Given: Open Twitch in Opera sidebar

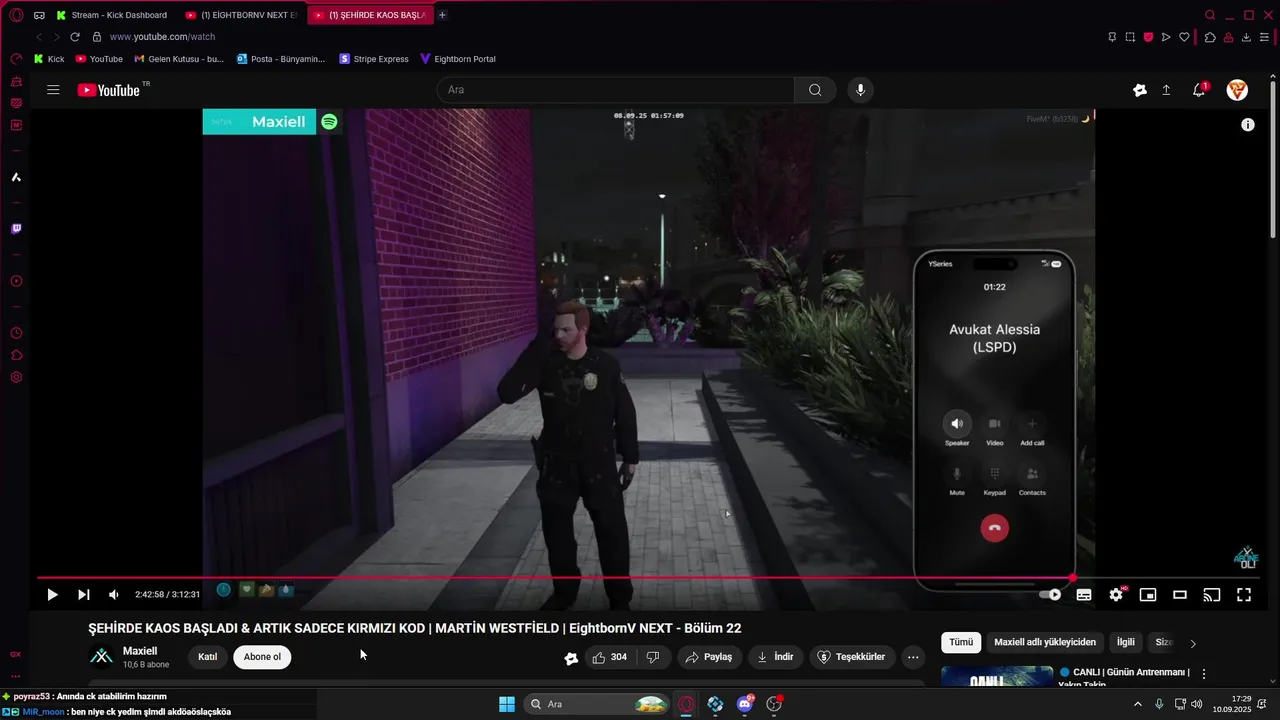Looking at the screenshot, I should pyautogui.click(x=16, y=229).
